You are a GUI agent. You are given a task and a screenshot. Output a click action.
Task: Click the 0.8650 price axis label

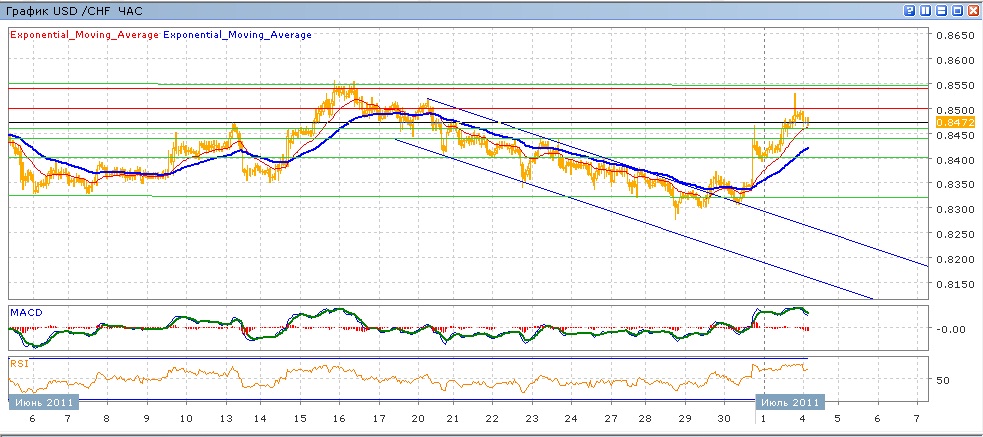[x=953, y=35]
